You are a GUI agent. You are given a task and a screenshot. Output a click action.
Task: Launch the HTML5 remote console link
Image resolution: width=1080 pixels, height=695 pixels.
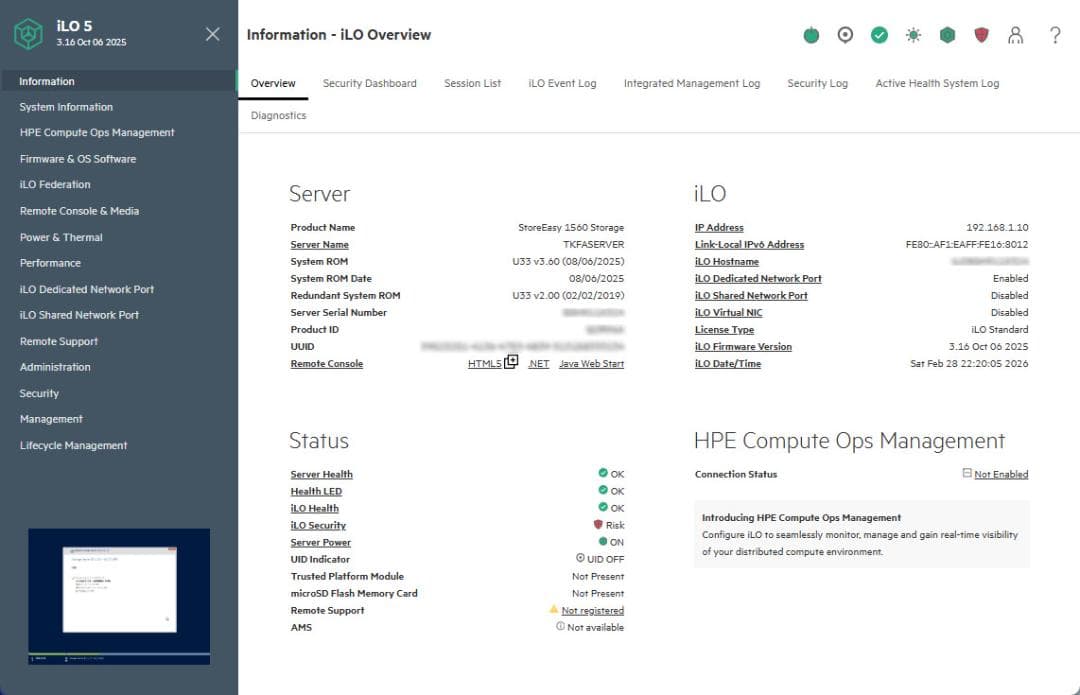click(x=485, y=364)
